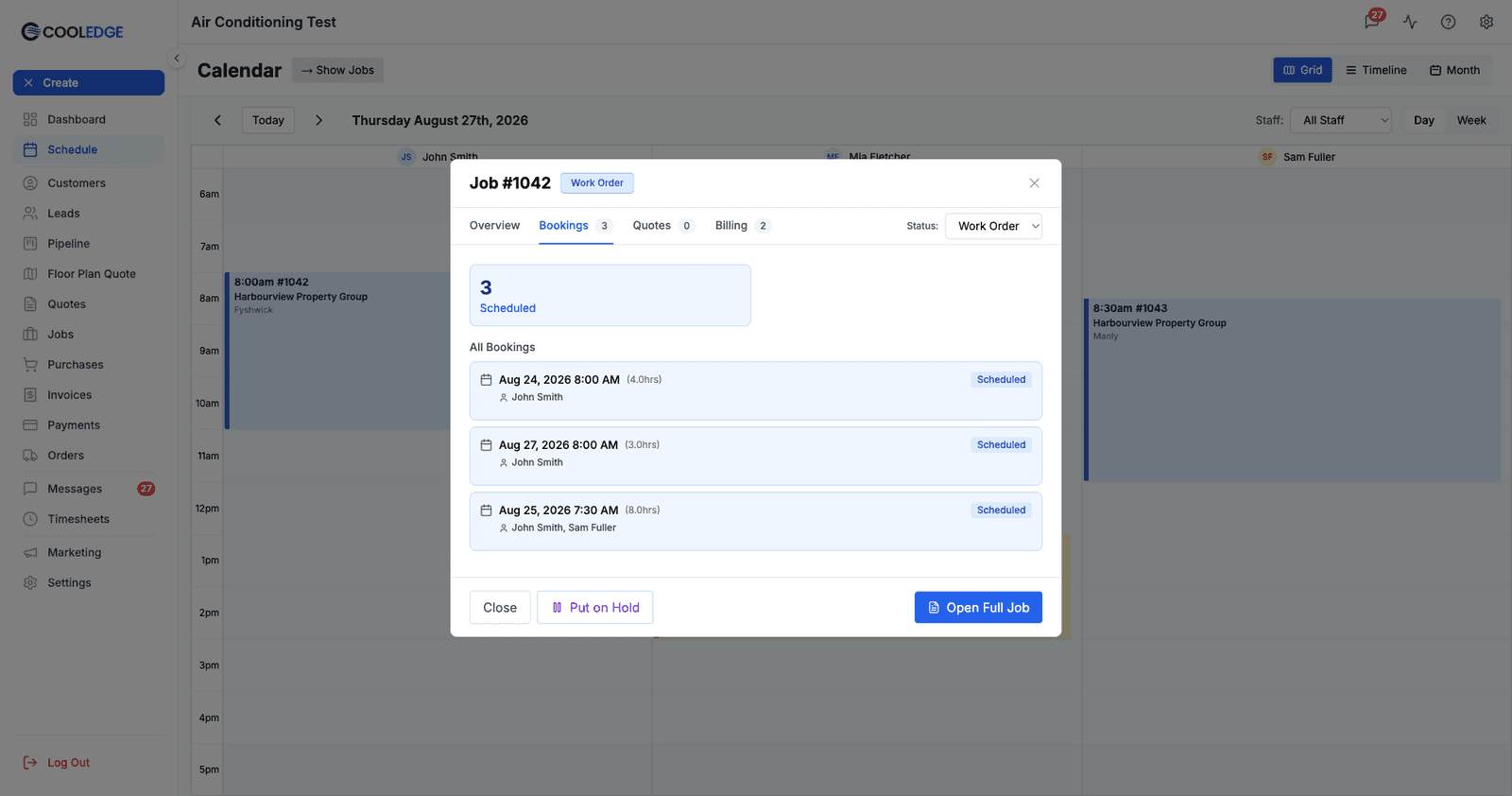This screenshot has width=1512, height=796.
Task: Click the Open Full Job button
Action: tap(978, 608)
